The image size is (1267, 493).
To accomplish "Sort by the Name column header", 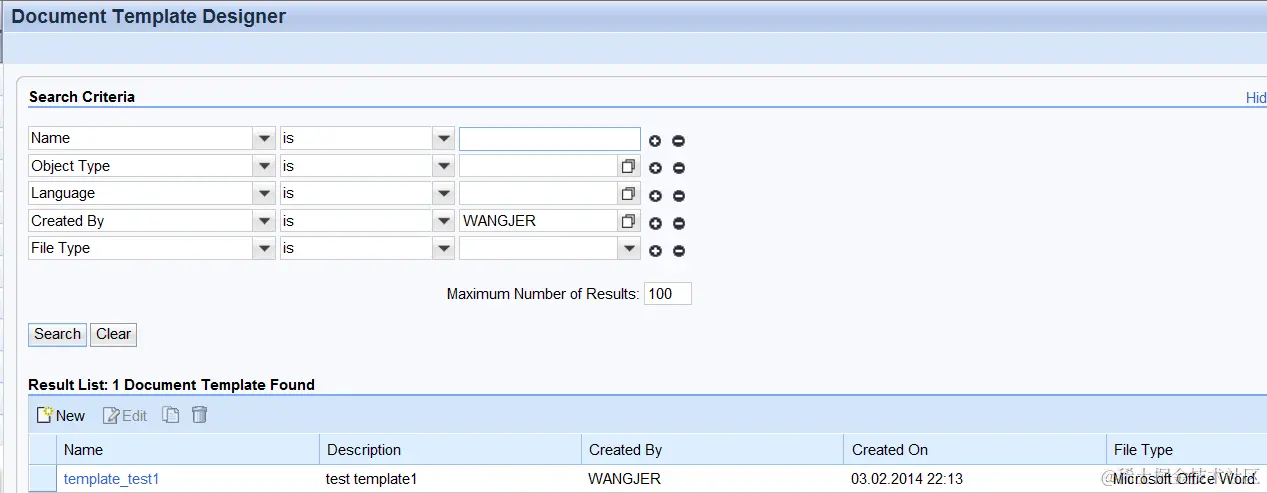I will click(x=188, y=450).
